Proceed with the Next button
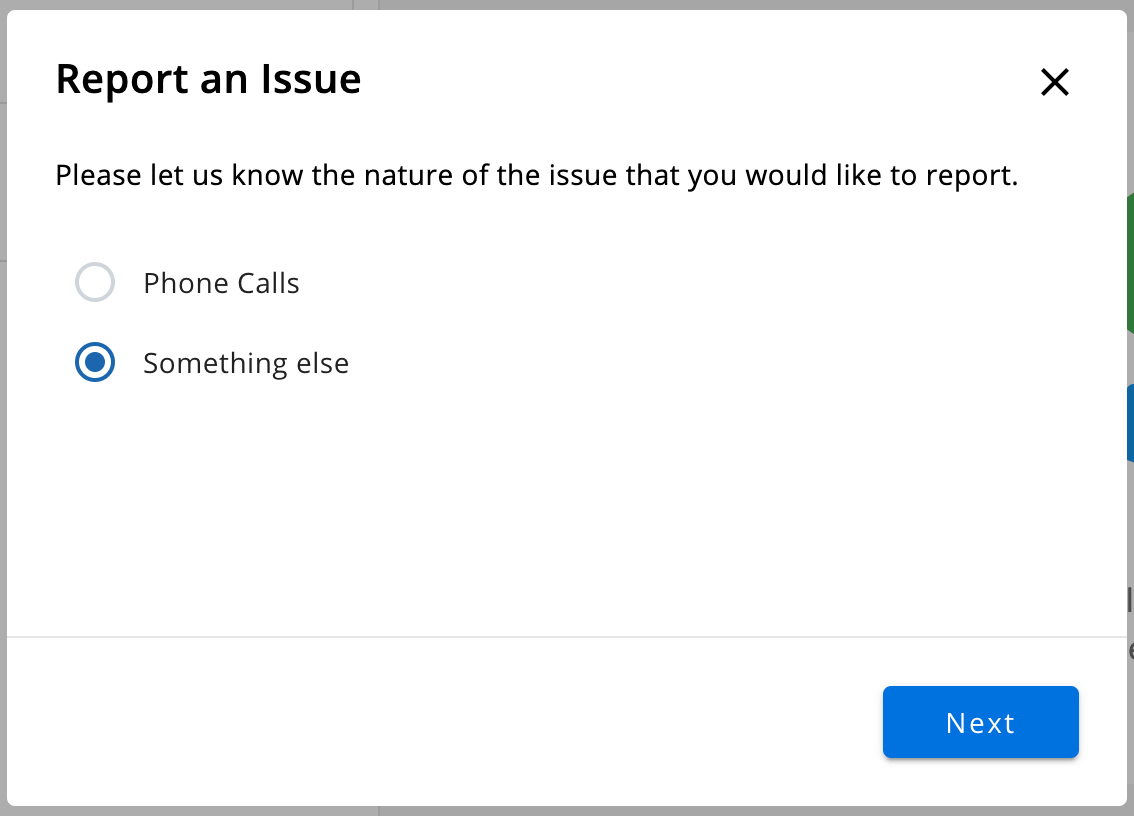 [981, 722]
